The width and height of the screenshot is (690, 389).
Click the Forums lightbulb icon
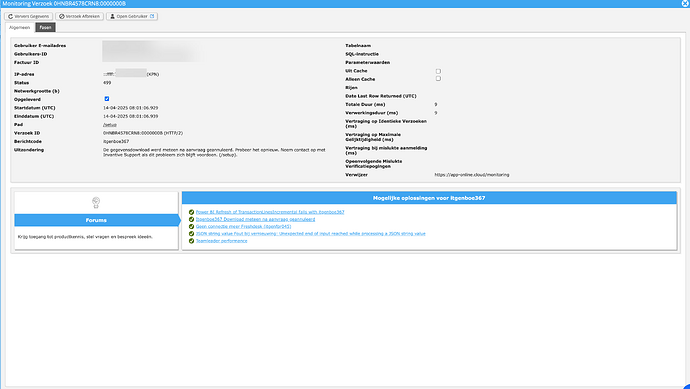click(x=96, y=203)
